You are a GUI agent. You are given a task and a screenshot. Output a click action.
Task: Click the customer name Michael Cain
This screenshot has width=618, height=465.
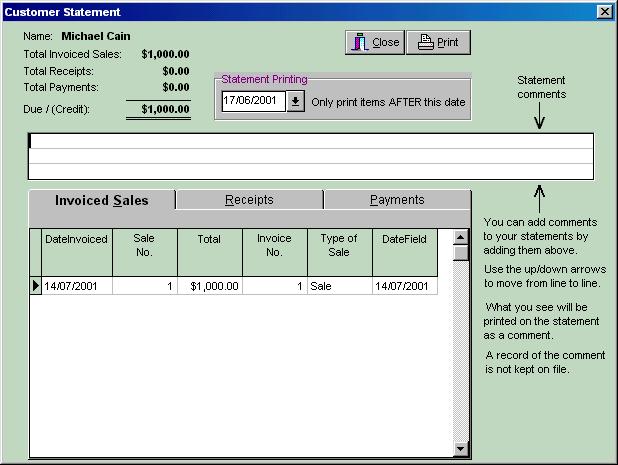click(96, 36)
